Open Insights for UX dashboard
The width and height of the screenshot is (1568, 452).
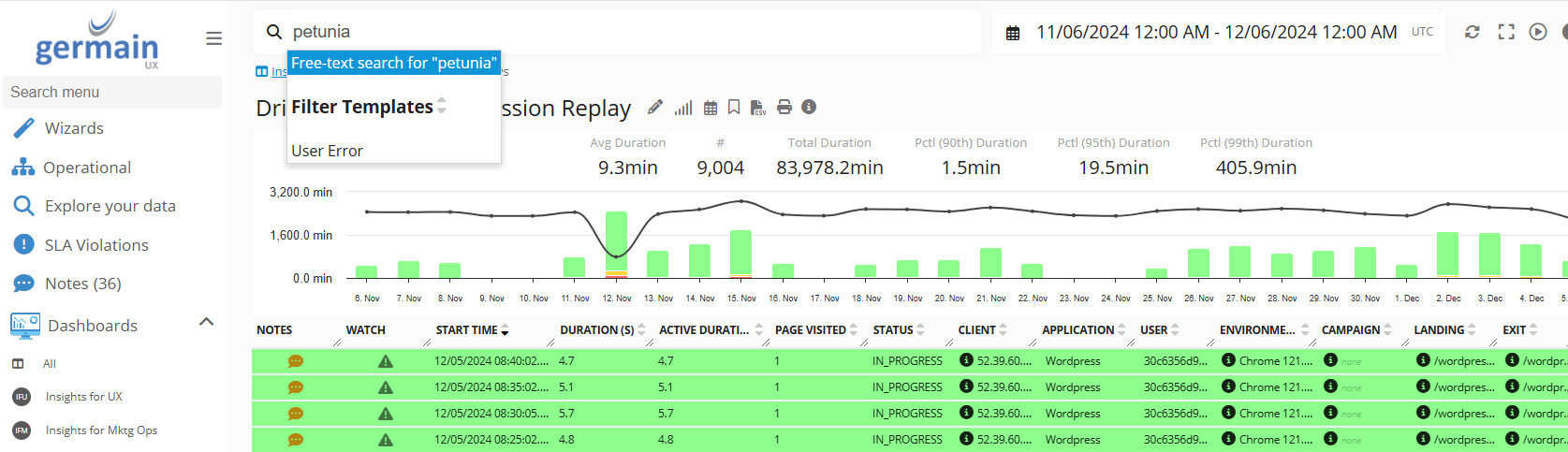pyautogui.click(x=84, y=397)
